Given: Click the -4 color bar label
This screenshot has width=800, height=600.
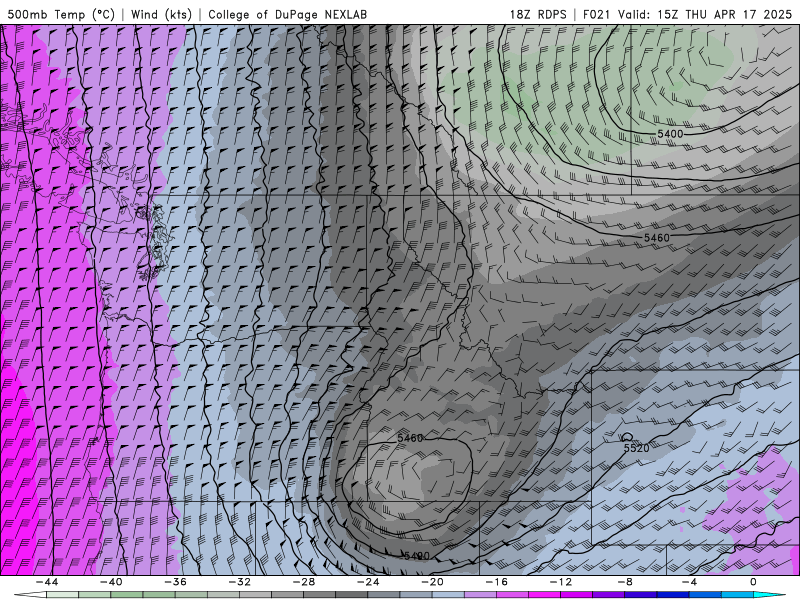Looking at the screenshot, I should point(689,582).
